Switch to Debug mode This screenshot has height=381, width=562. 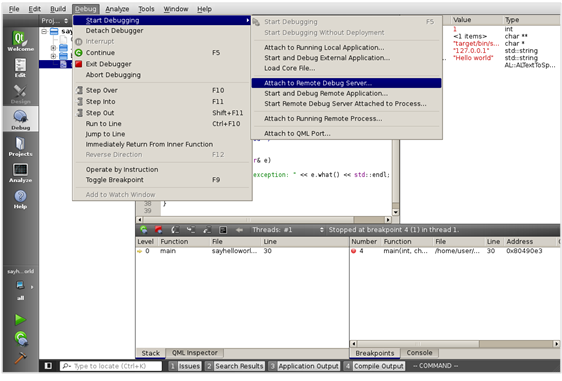[20, 120]
